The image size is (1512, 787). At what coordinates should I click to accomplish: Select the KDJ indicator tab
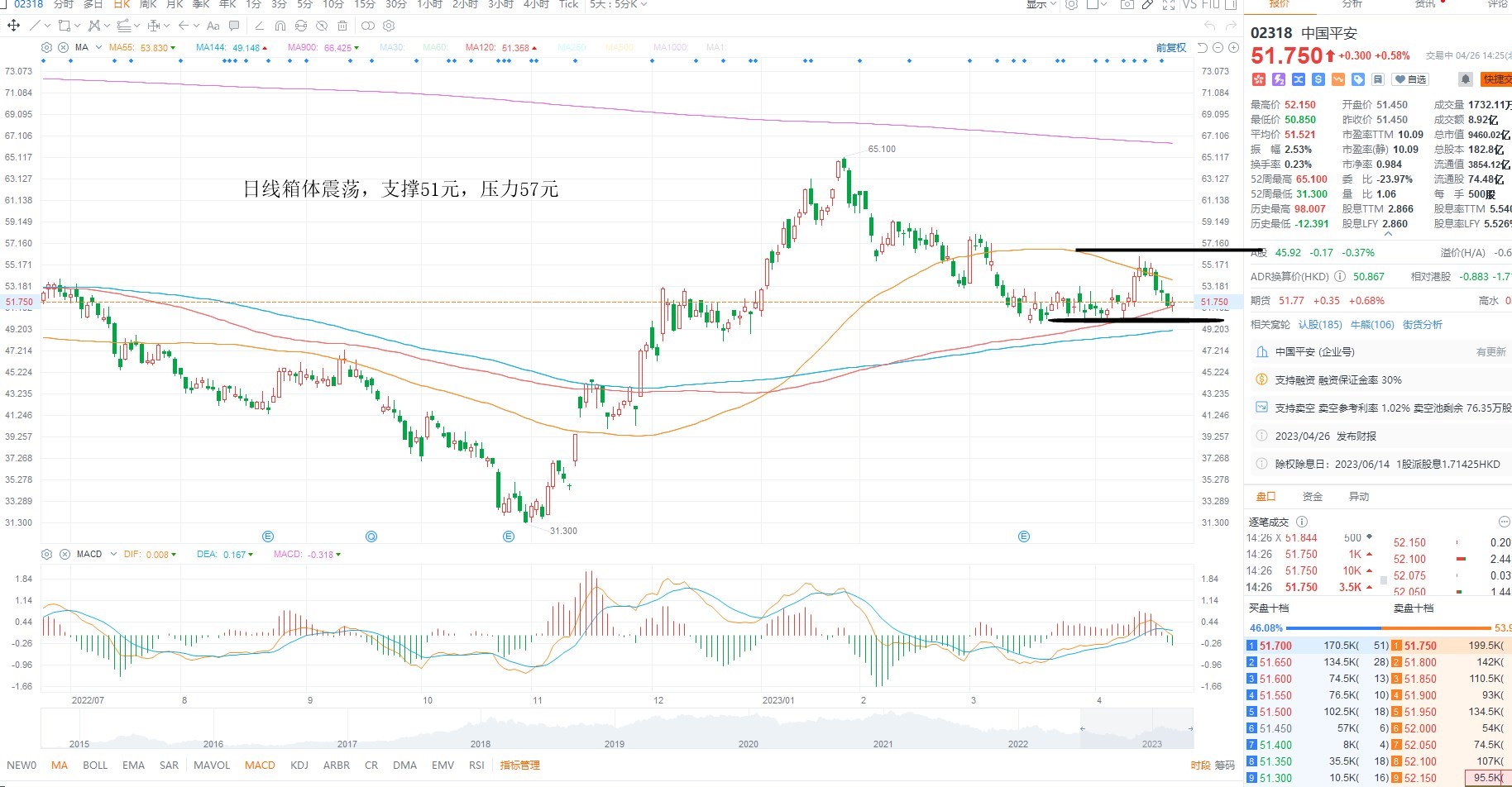[299, 766]
